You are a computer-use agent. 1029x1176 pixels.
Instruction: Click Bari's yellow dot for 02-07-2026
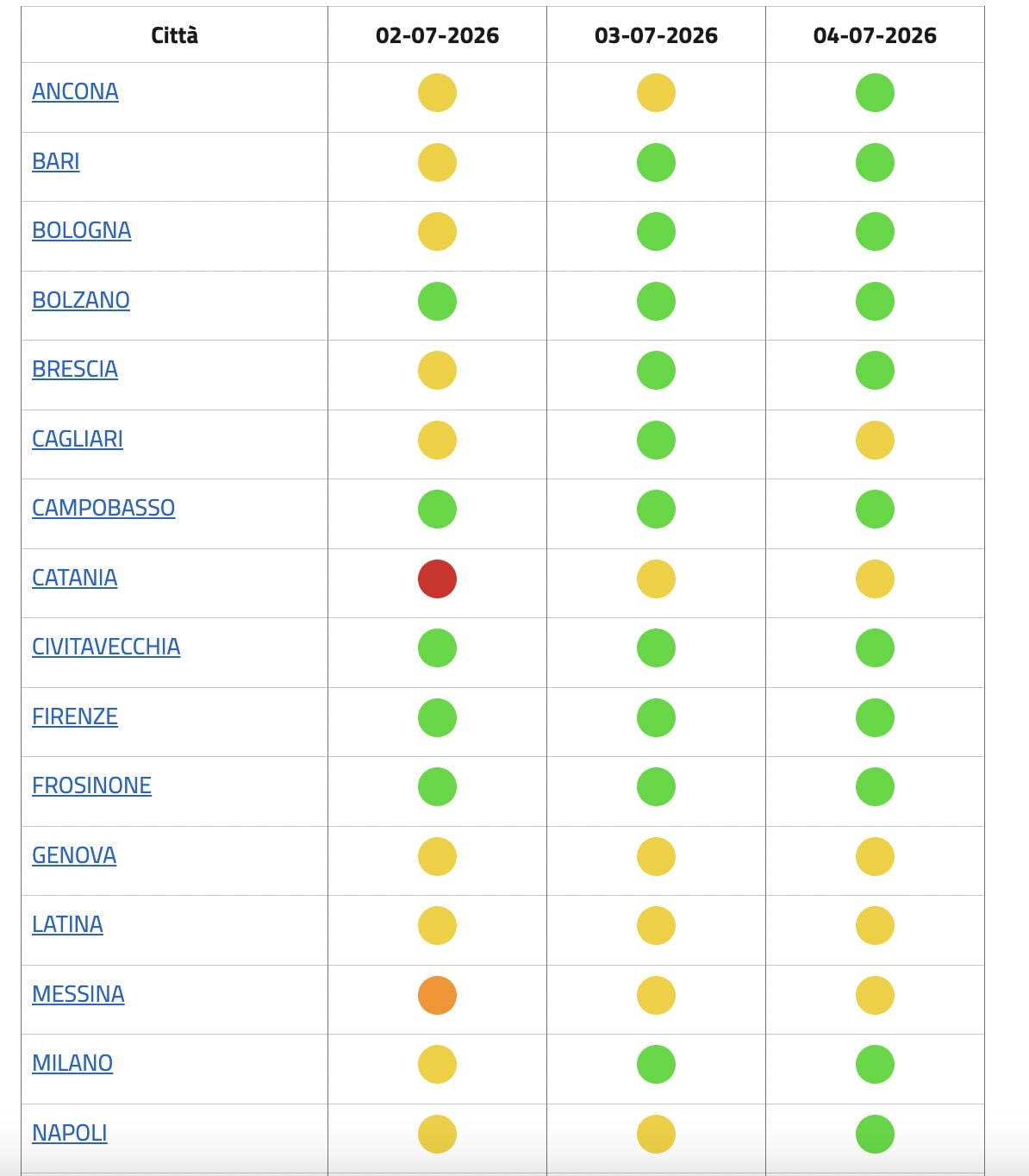[x=437, y=162]
